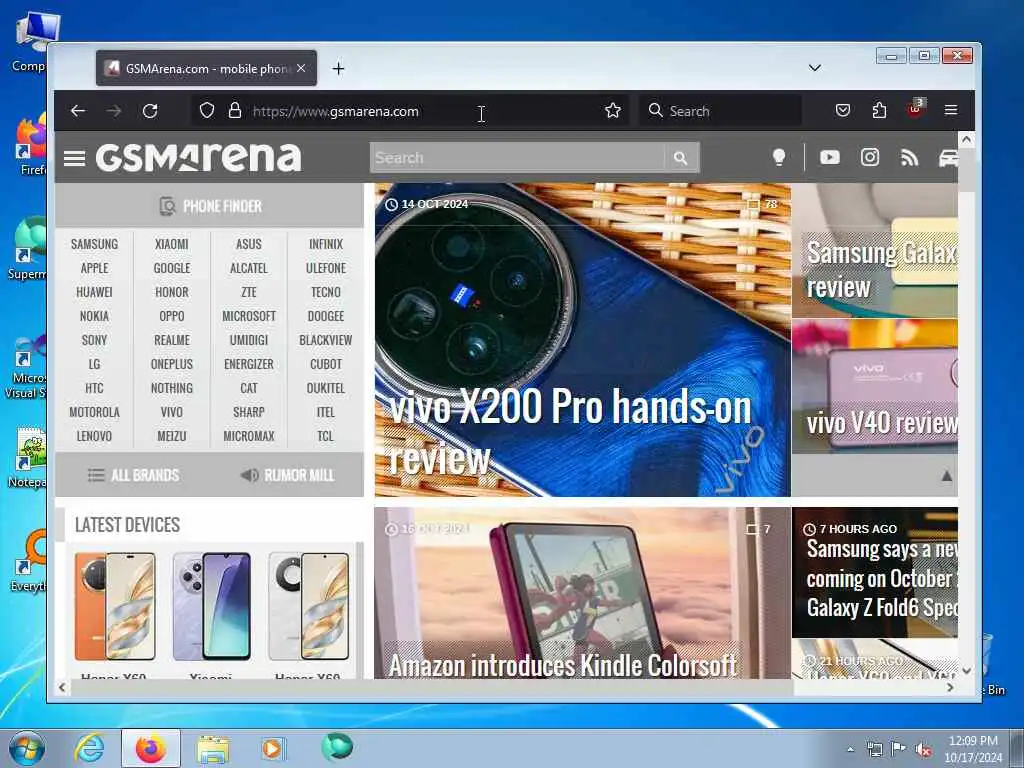Open the Supermium taskbar icon
Viewport: 1024px width, 768px height.
(337, 747)
